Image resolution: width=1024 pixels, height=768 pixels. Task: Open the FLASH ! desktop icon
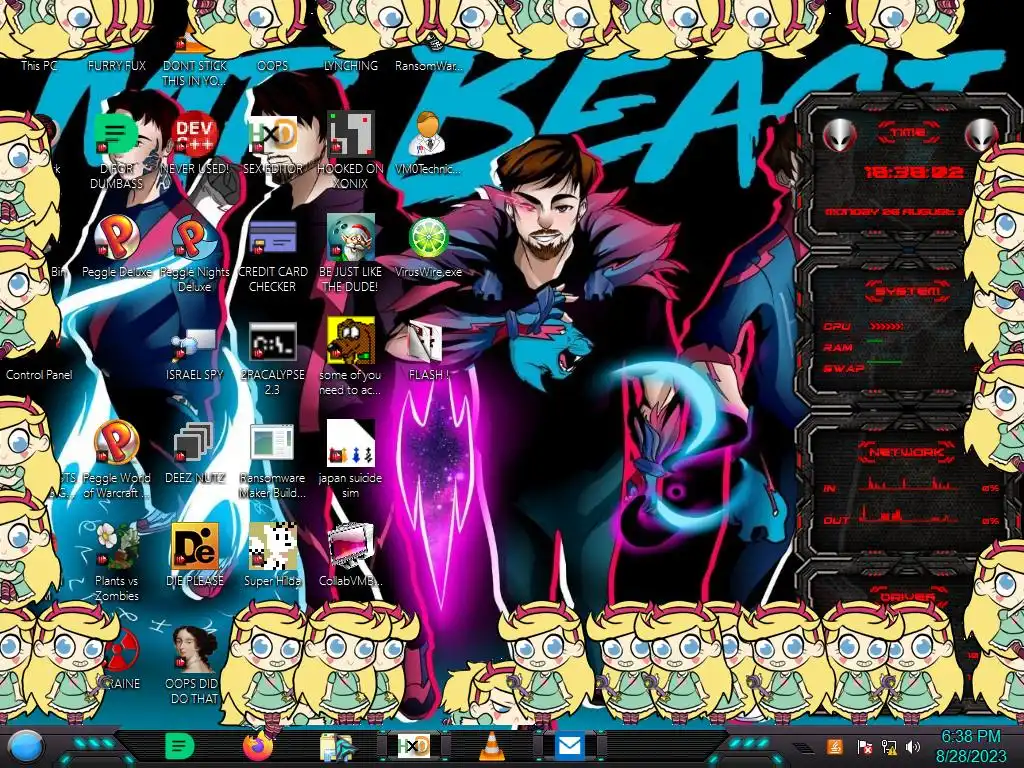coord(427,342)
